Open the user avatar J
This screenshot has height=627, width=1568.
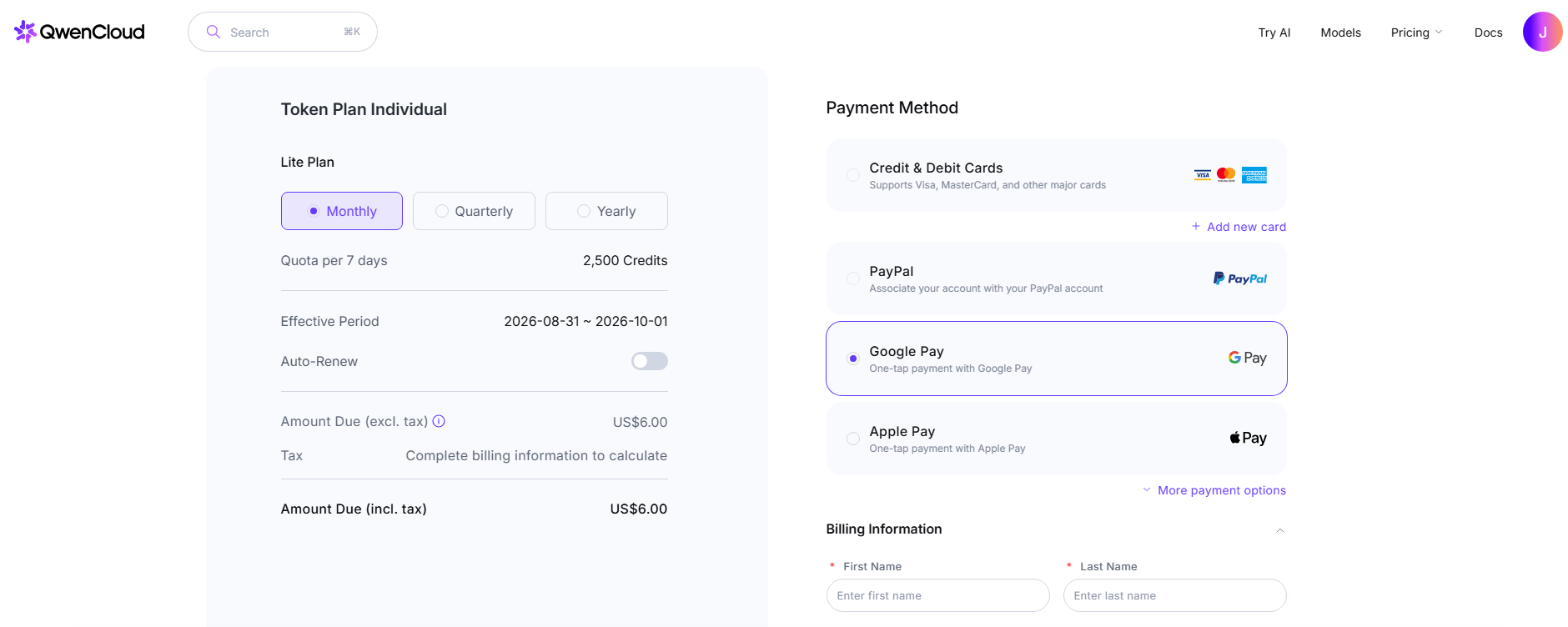pos(1542,32)
